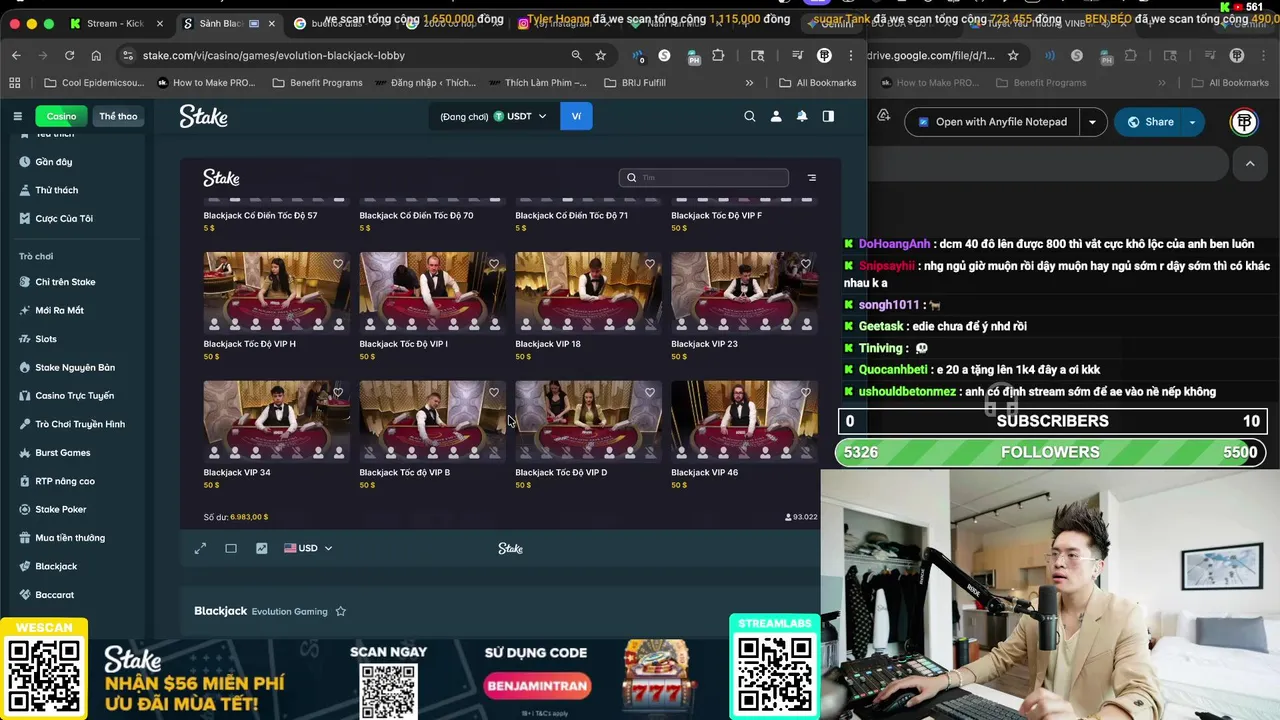Open the Stake sidebar hamburger menu

point(17,116)
